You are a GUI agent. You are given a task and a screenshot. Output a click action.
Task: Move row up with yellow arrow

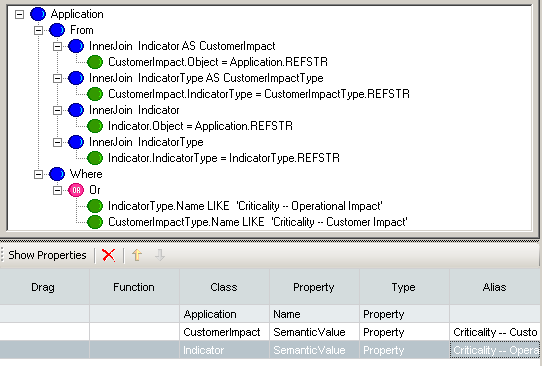pyautogui.click(x=137, y=255)
